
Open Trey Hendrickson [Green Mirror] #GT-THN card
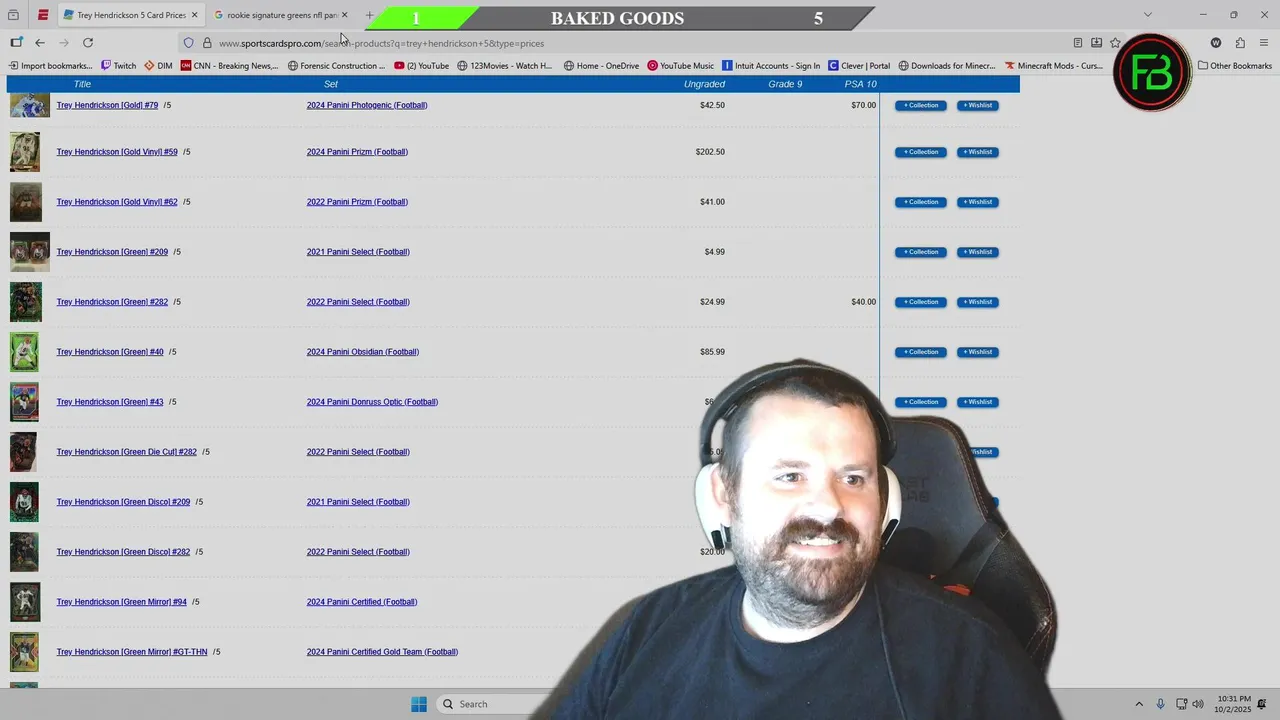coord(132,652)
